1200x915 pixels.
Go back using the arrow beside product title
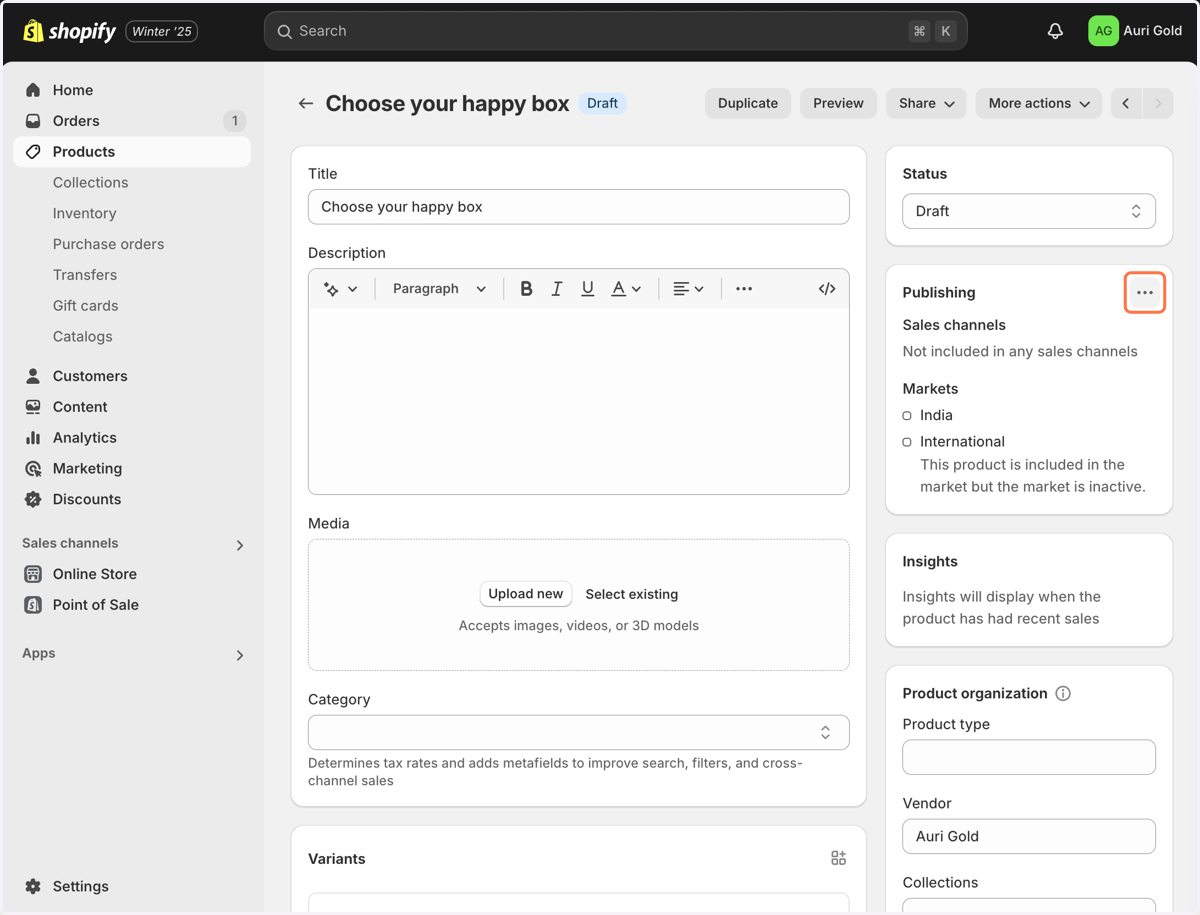(306, 103)
